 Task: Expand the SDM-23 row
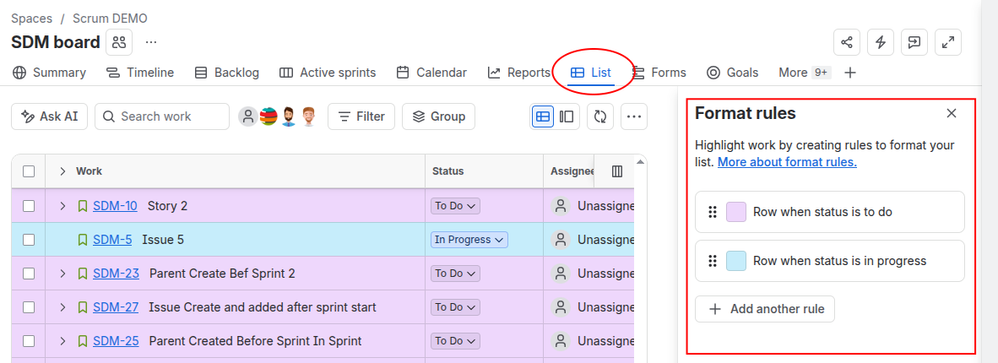(62, 273)
